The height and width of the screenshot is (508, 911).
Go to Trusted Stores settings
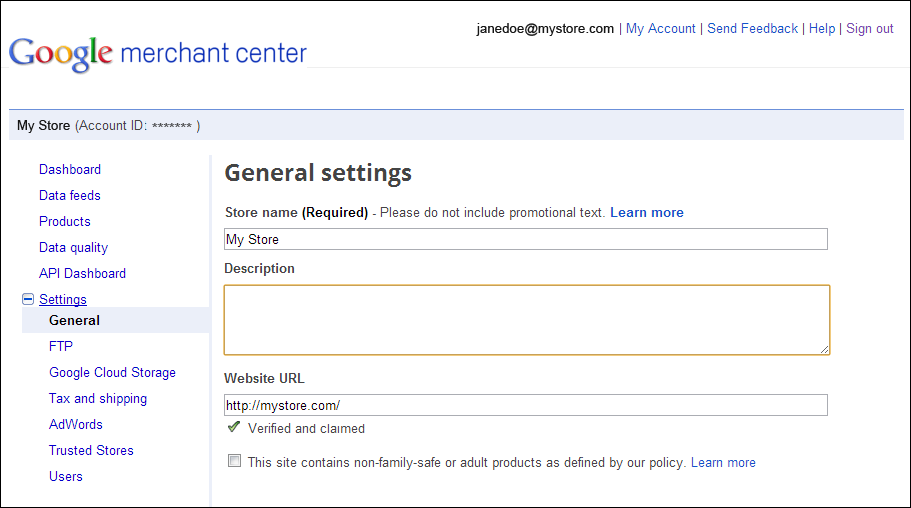(91, 451)
